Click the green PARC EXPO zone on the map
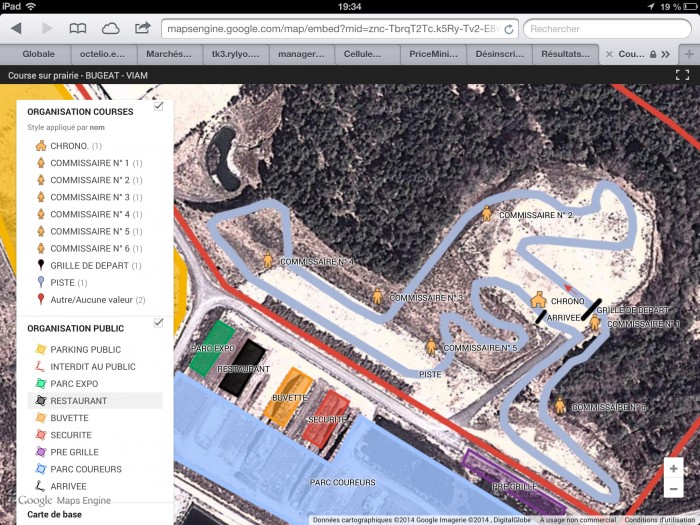 [x=212, y=349]
